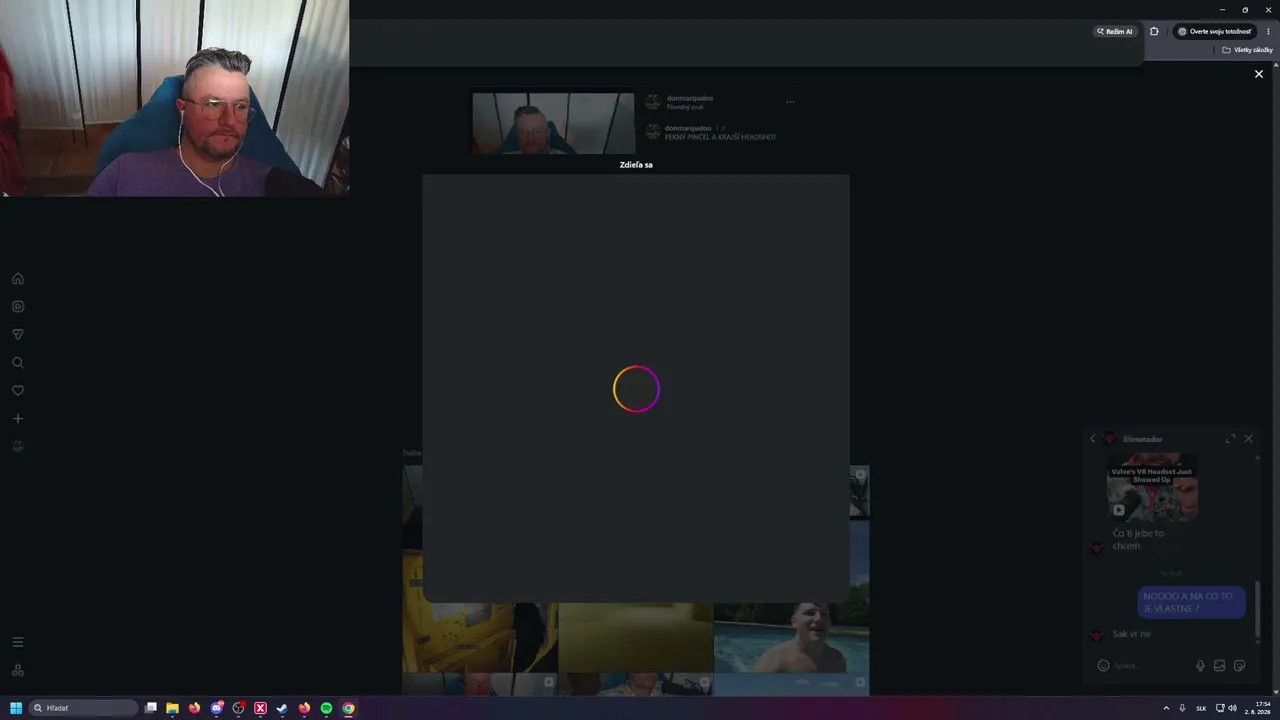The image size is (1280, 720).
Task: Open OBS Studio from the taskbar
Action: click(x=238, y=708)
